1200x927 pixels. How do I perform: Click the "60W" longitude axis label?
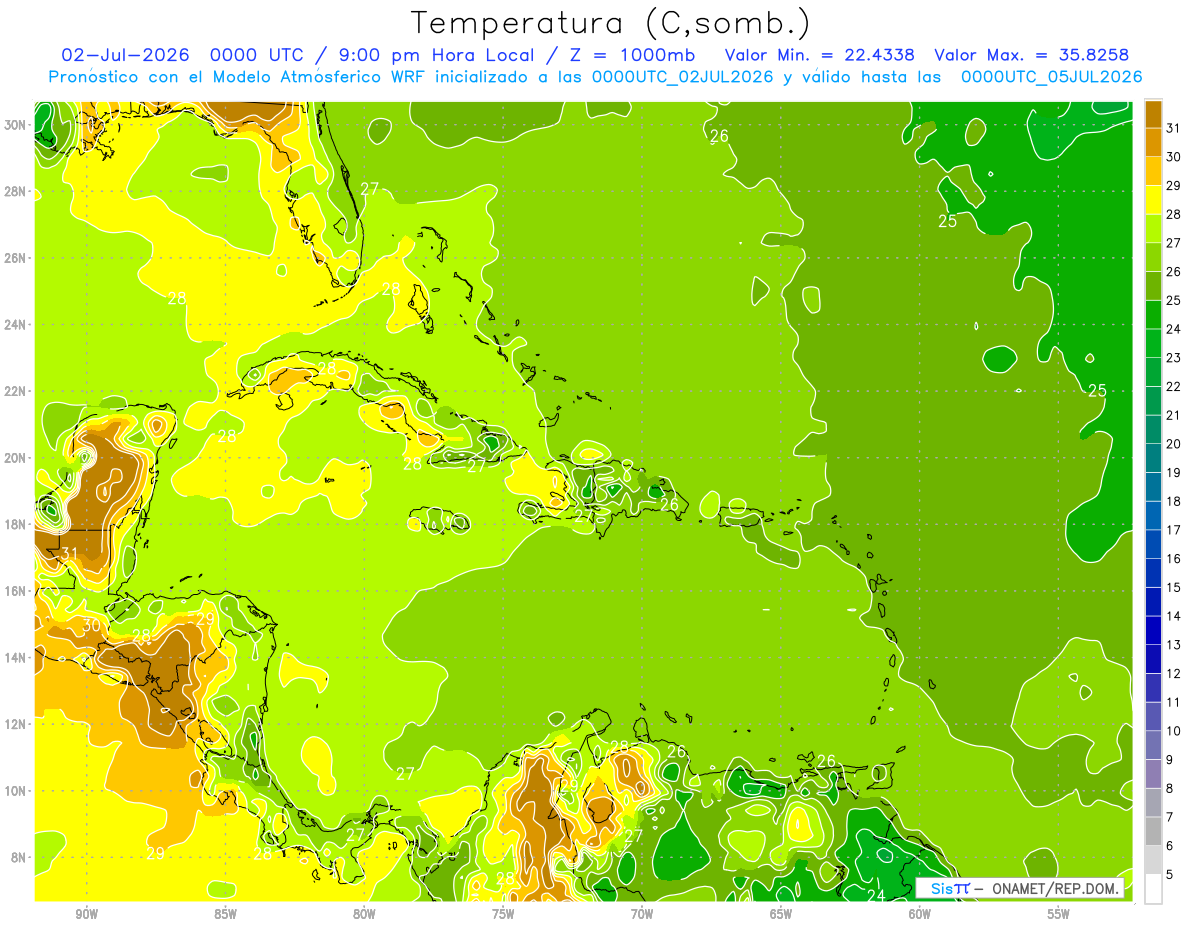pos(920,914)
